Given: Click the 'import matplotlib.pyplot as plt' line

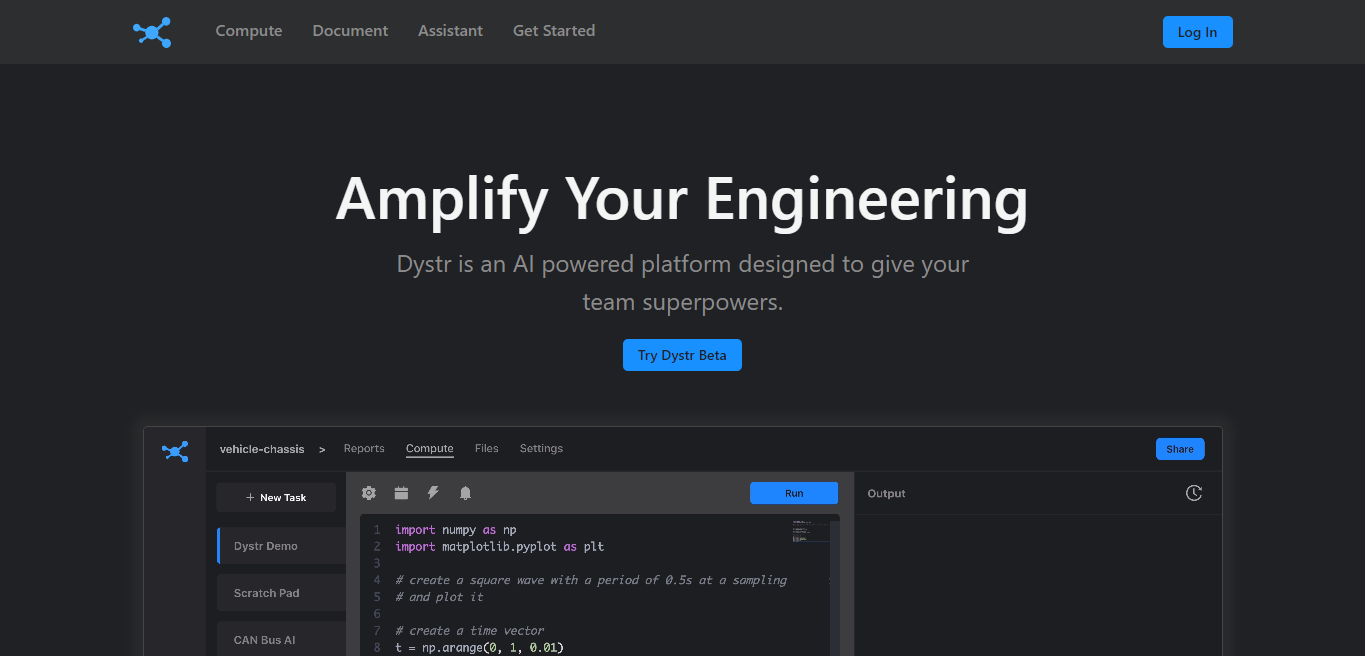Looking at the screenshot, I should (499, 547).
